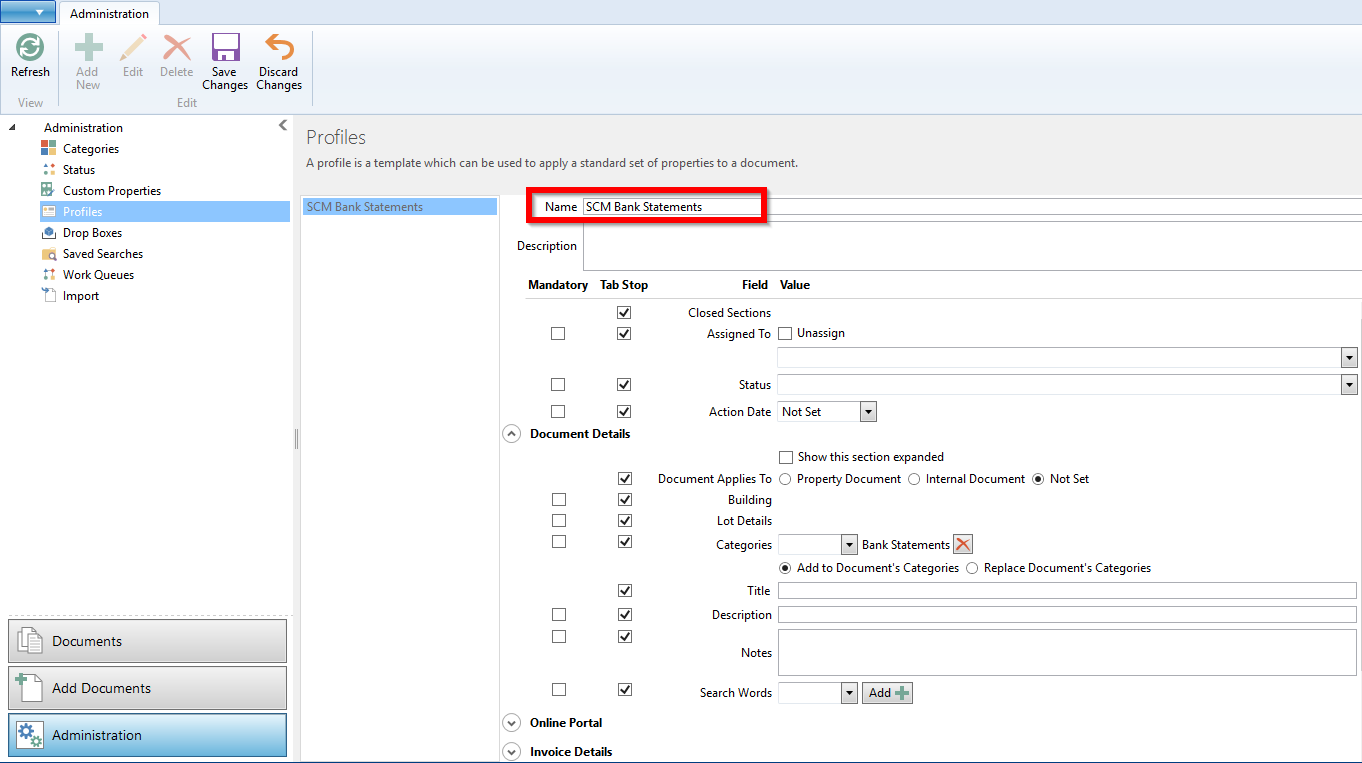Switch to the Administration ribbon tab
This screenshot has height=763, width=1362.
coord(110,14)
